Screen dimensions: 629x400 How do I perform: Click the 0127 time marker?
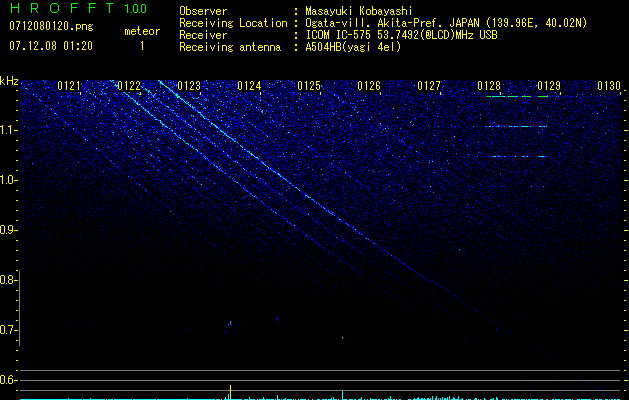tap(429, 86)
